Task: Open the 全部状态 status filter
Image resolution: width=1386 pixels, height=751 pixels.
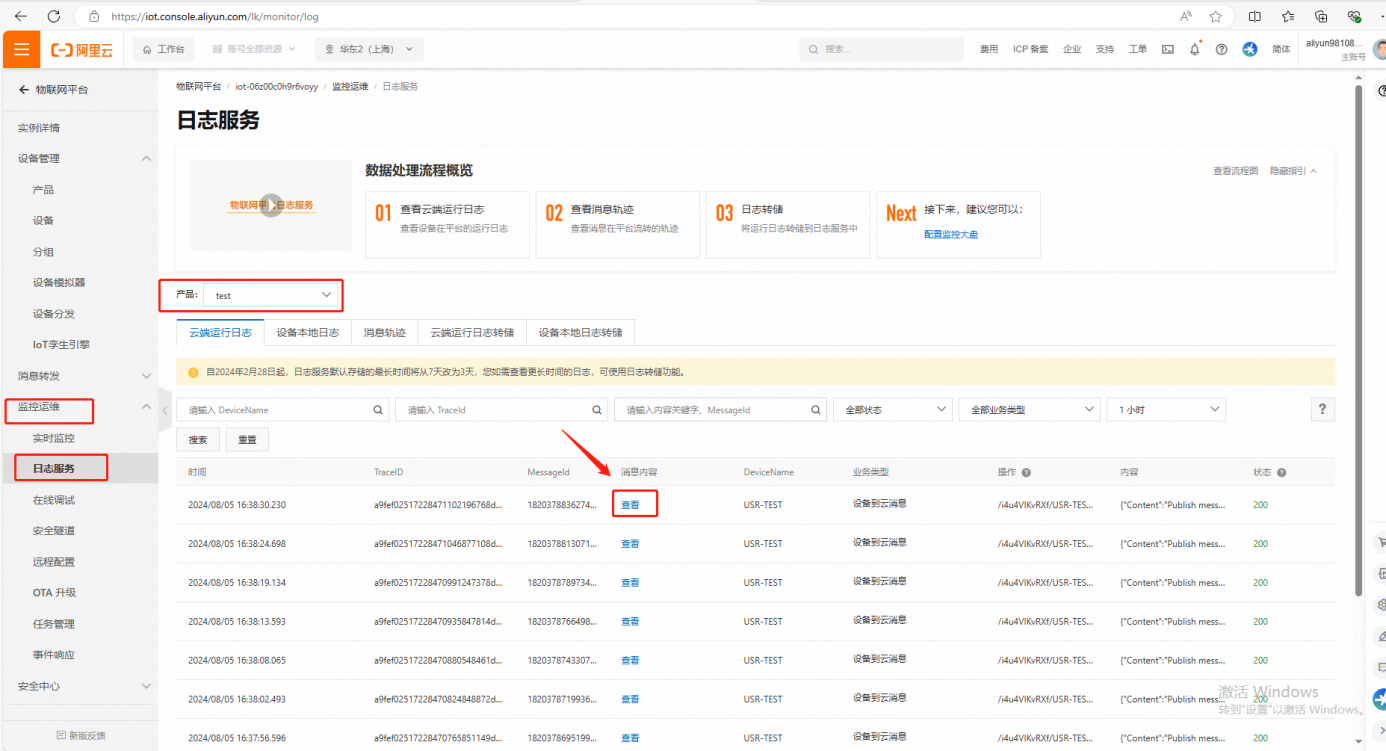Action: click(892, 410)
